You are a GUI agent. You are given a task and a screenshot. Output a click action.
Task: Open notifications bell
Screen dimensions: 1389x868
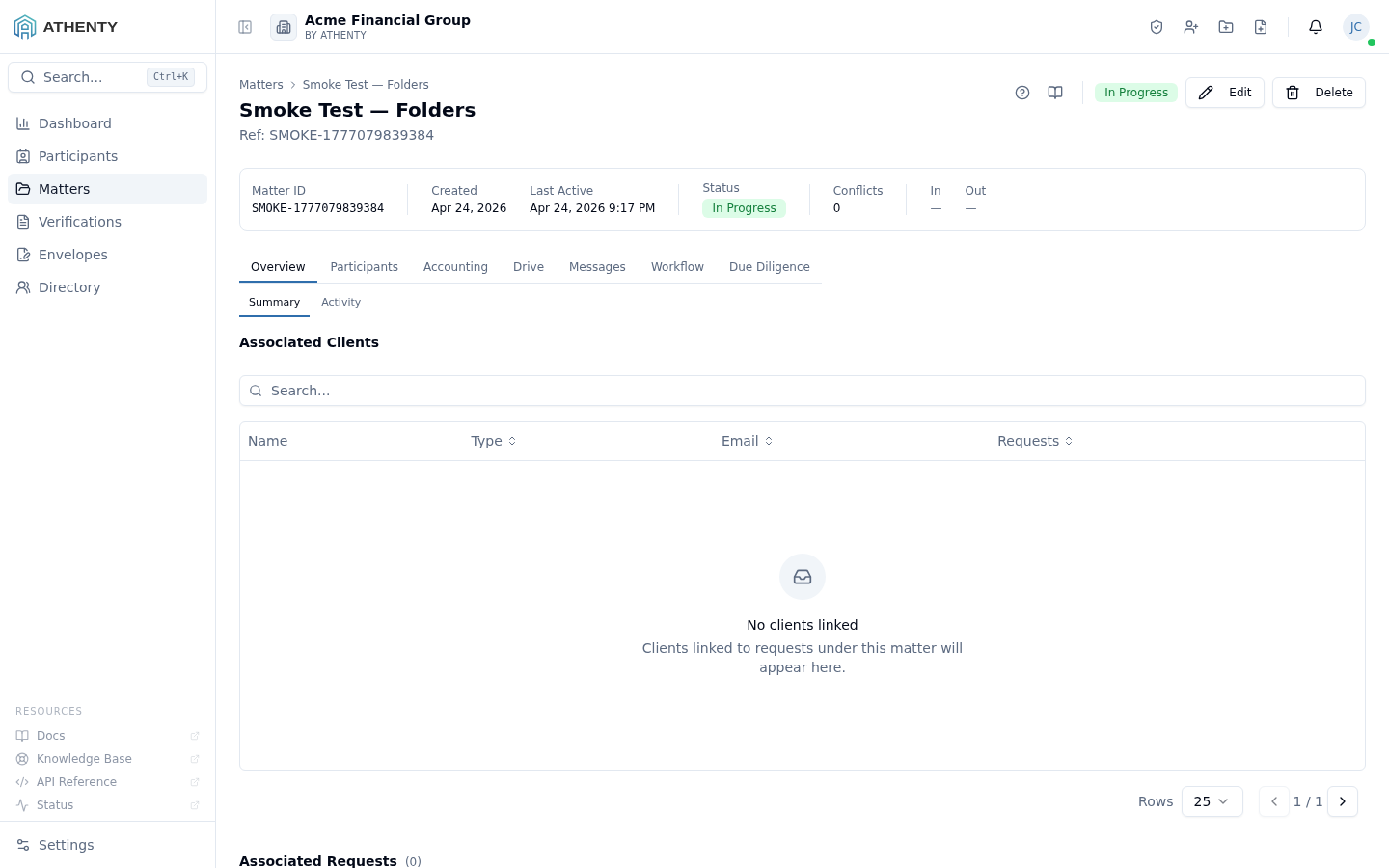1316,27
